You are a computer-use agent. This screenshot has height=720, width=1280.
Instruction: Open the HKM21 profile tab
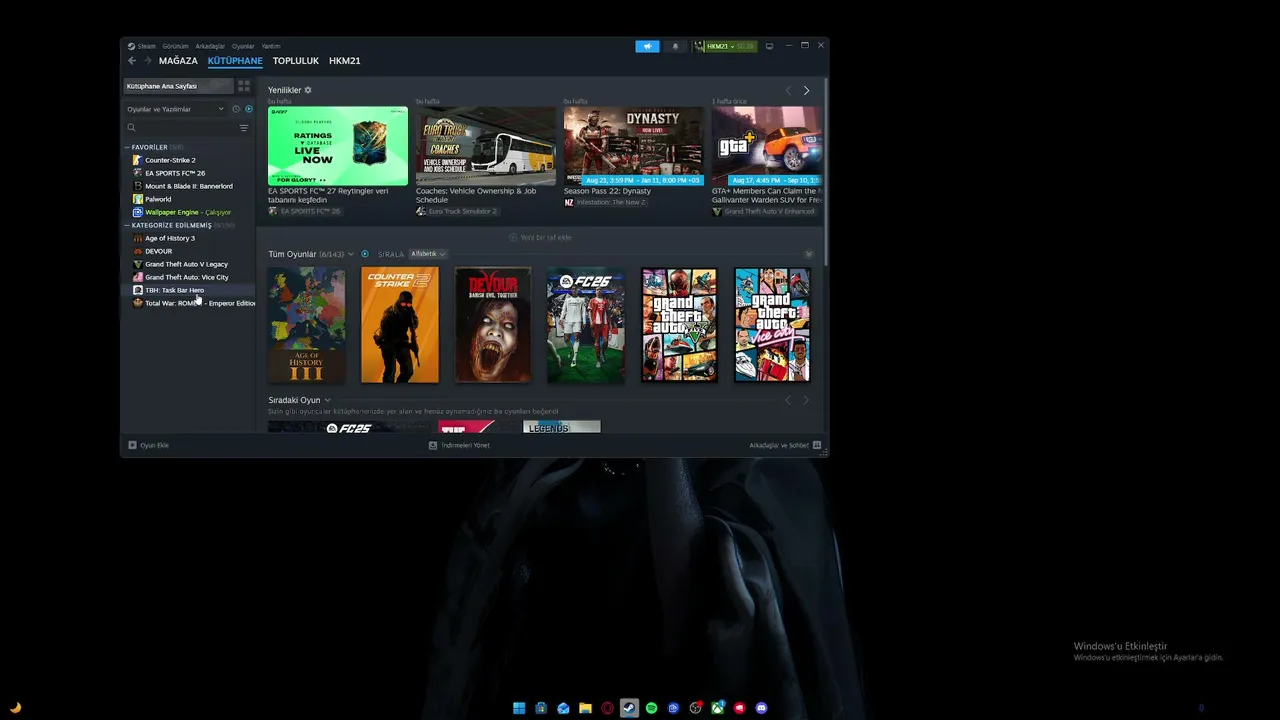[345, 61]
